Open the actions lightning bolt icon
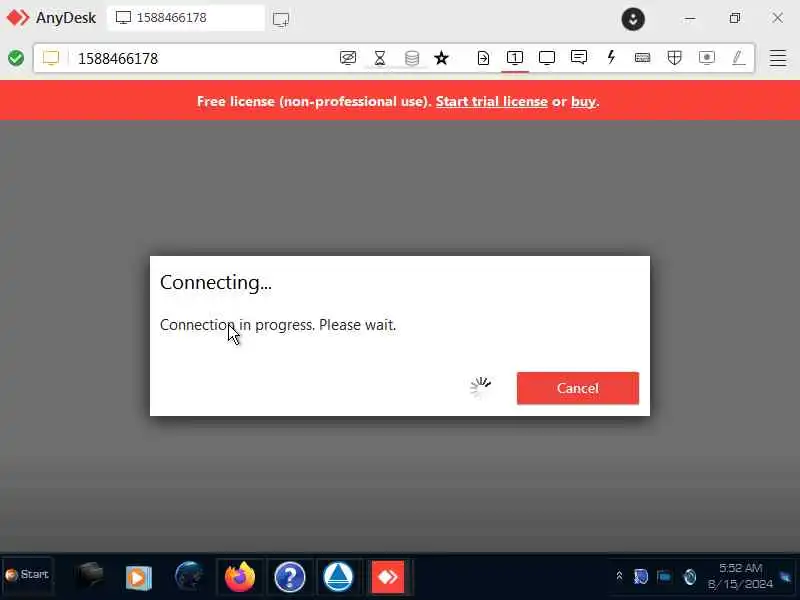The height and width of the screenshot is (600, 800). tap(611, 57)
